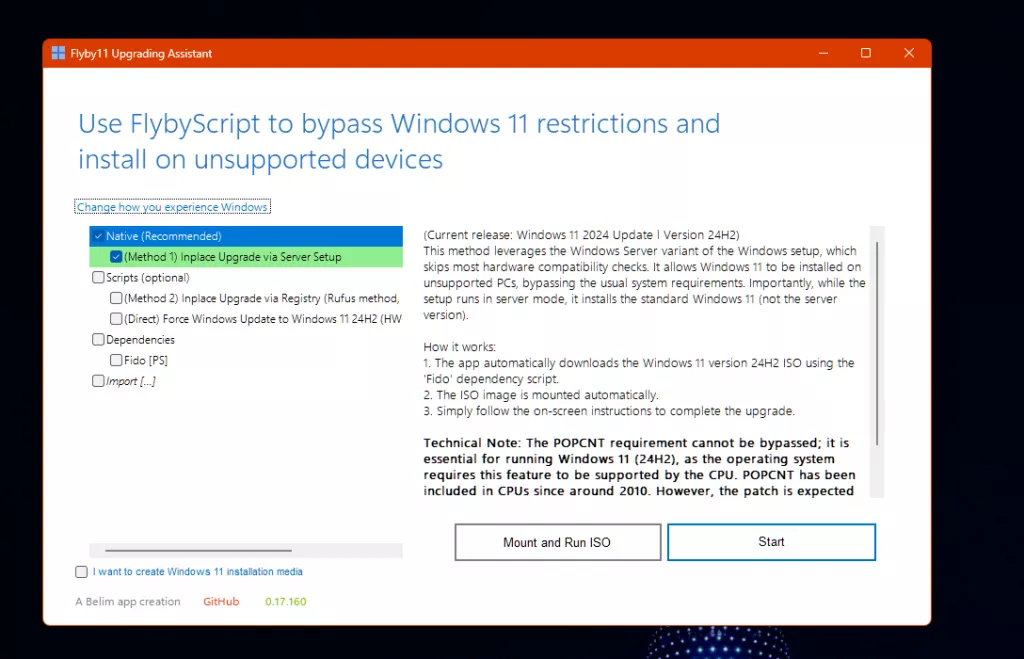Enable the Scripts (optional) checkbox
1024x659 pixels.
coord(98,277)
